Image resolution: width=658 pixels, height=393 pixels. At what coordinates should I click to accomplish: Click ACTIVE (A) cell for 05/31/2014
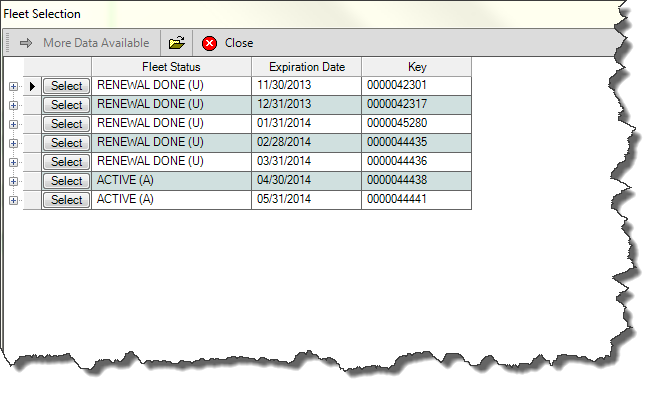pyautogui.click(x=171, y=200)
